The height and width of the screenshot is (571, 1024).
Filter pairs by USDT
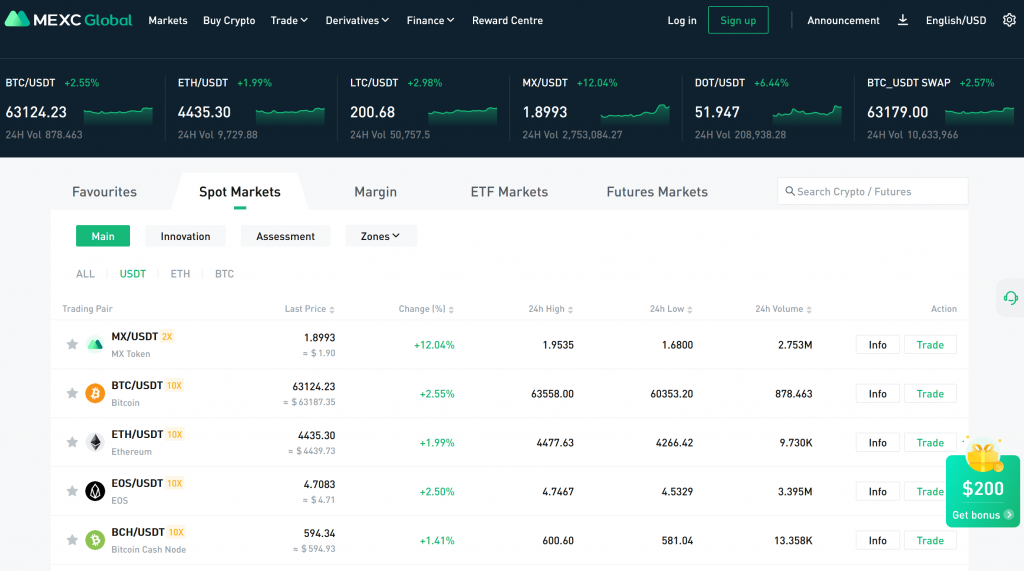click(x=133, y=274)
